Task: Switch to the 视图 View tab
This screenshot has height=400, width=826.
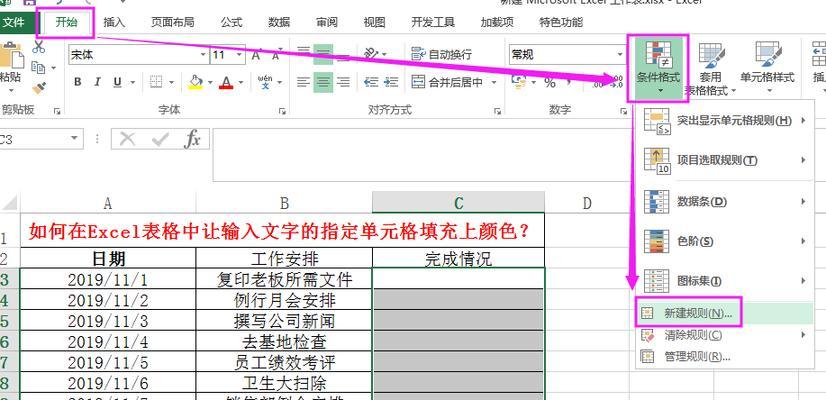Action: coord(374,23)
